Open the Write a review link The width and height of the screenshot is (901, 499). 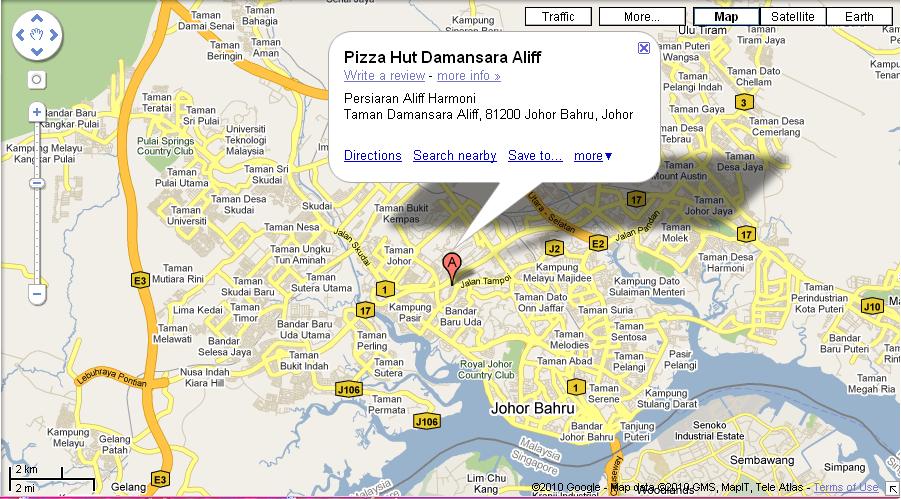384,76
